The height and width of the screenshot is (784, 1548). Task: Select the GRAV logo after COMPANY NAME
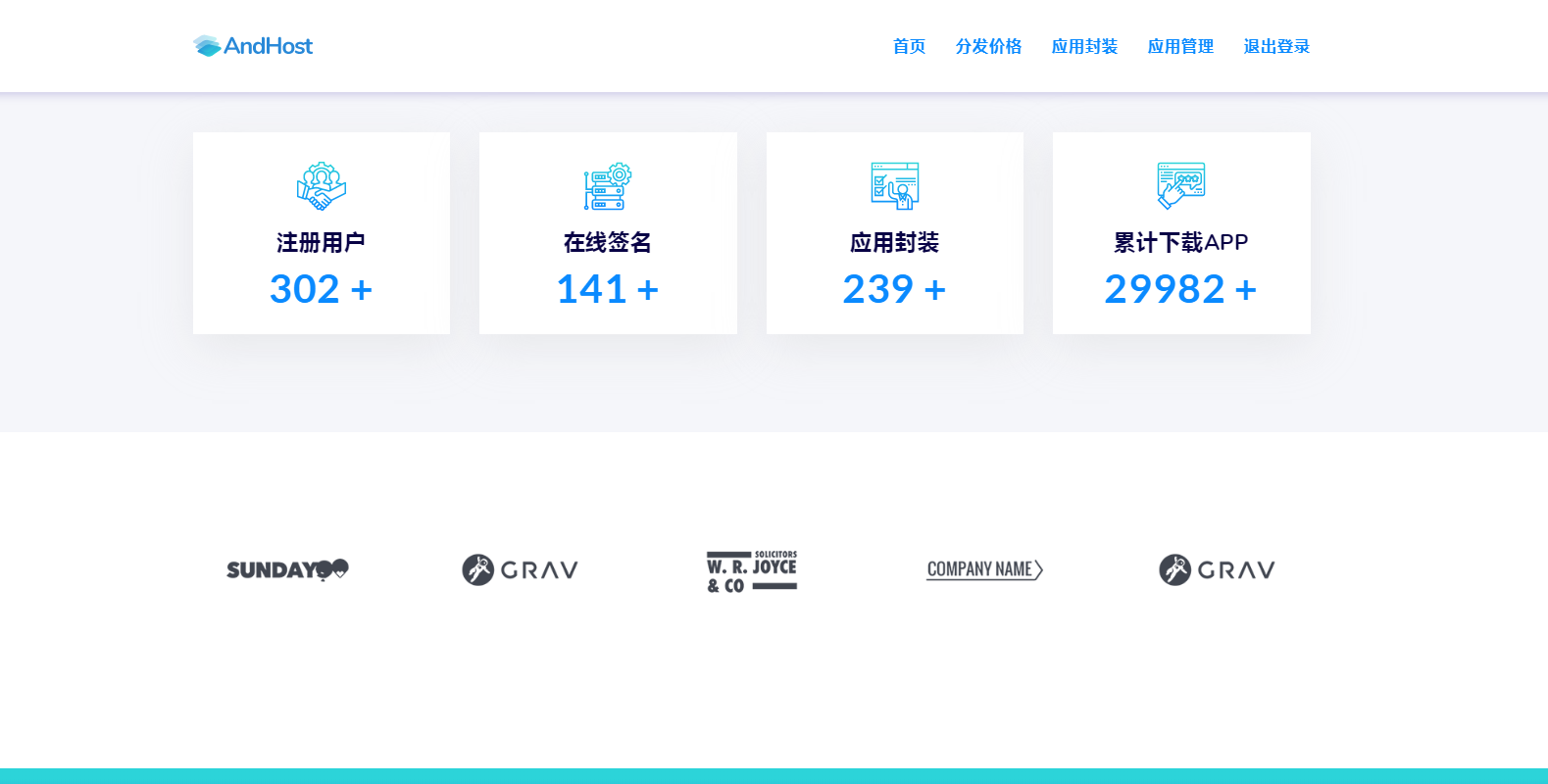[1217, 569]
